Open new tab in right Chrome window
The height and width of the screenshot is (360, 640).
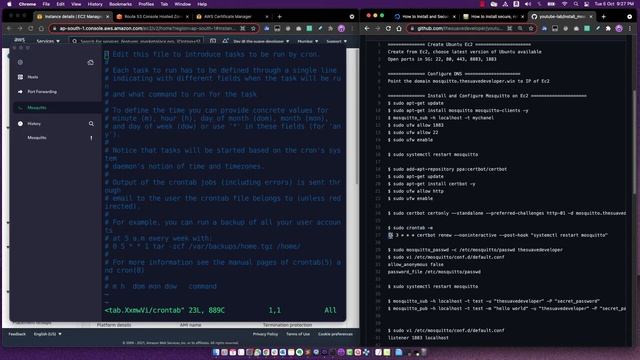point(604,17)
